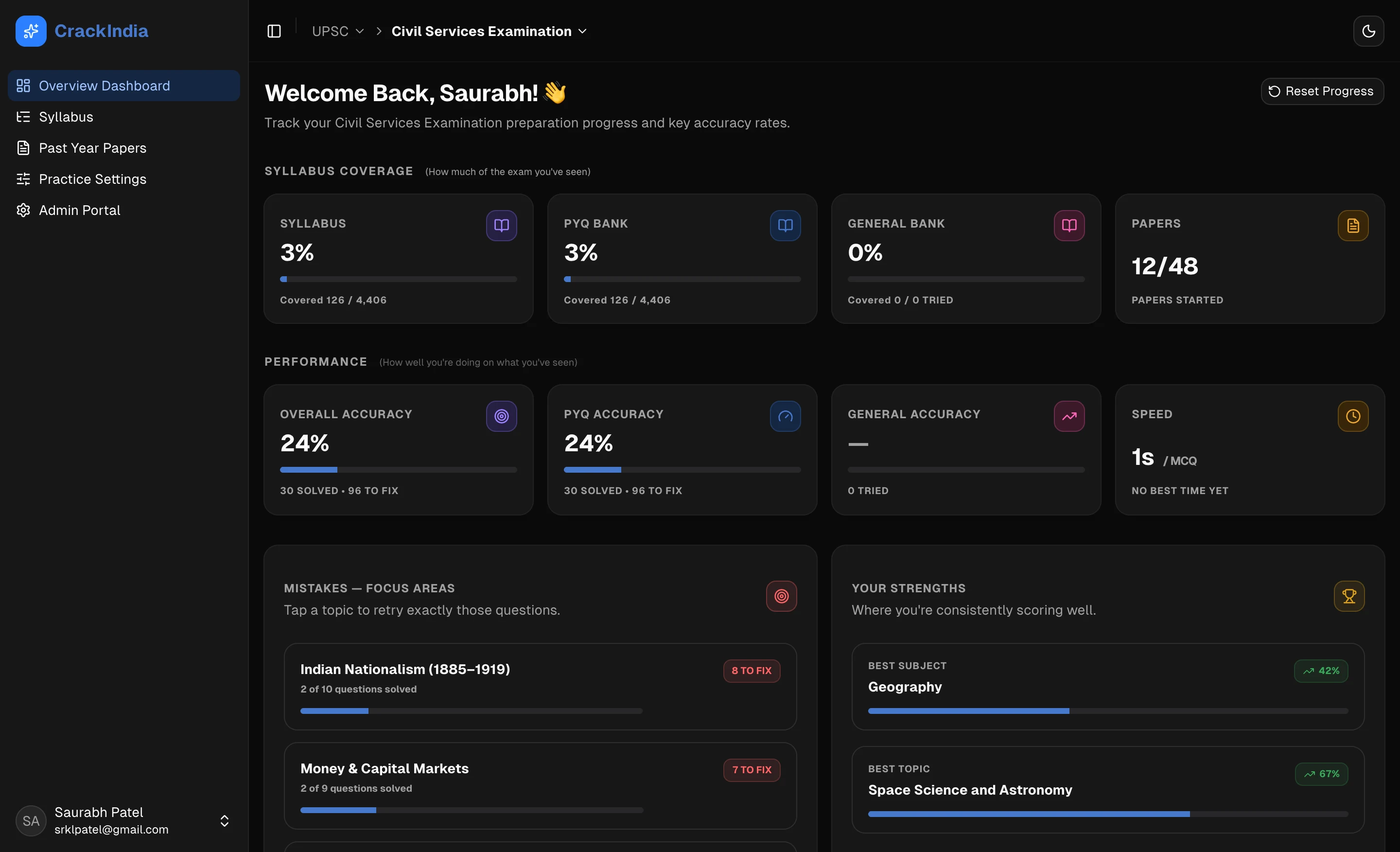Click the gauge icon on PYQ Accuracy card
1400x852 pixels.
tap(785, 416)
